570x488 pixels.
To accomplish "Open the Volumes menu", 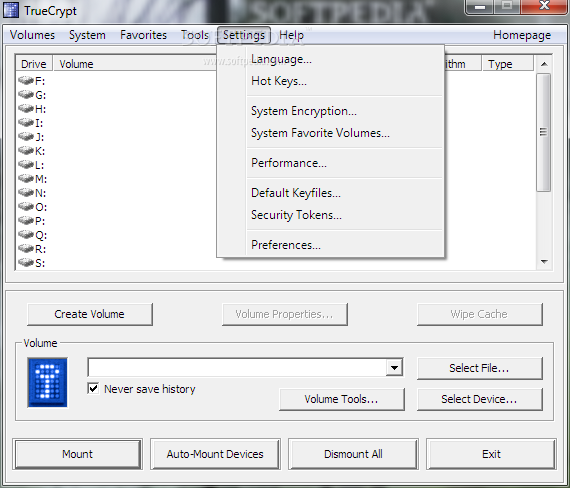I will point(32,35).
